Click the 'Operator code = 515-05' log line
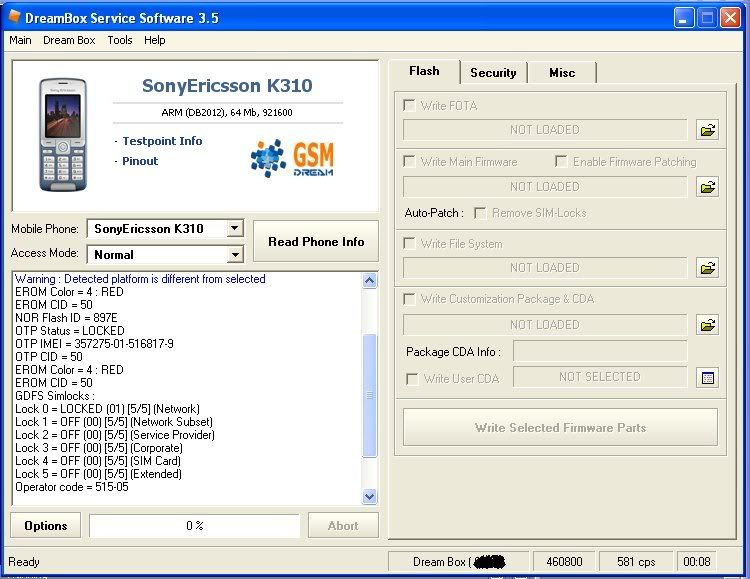Viewport: 750px width, 579px height. pyautogui.click(x=72, y=487)
